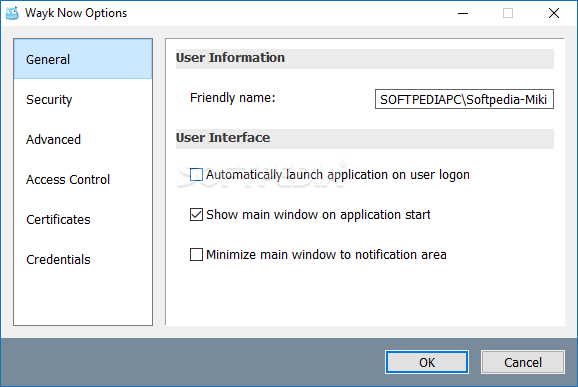Discard changes with the Cancel button
The image size is (578, 387).
(x=523, y=362)
